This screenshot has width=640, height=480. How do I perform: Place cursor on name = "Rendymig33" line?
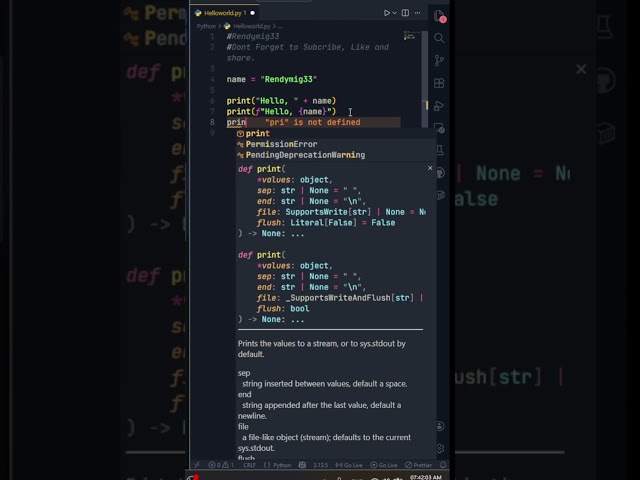[x=272, y=79]
